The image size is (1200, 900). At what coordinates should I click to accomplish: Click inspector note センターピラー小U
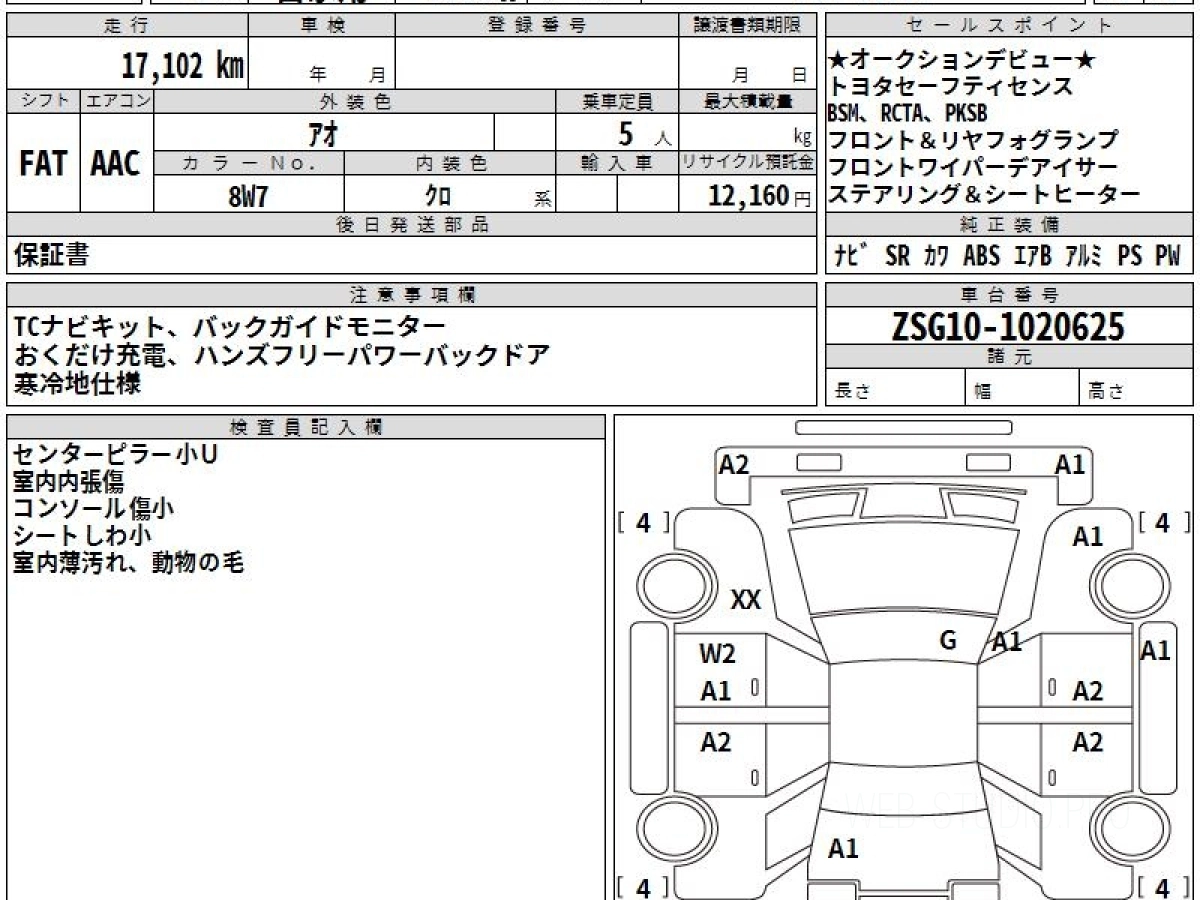(116, 454)
